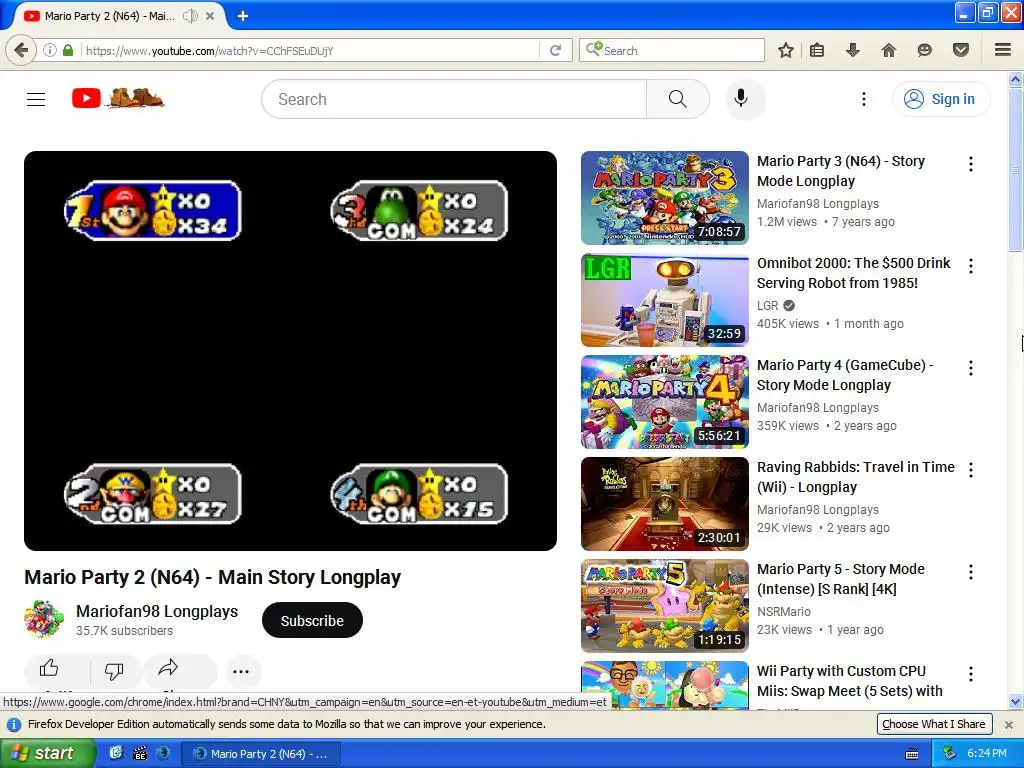Screen dimensions: 1024x768
Task: Open a new tab with plus button
Action: [x=242, y=16]
